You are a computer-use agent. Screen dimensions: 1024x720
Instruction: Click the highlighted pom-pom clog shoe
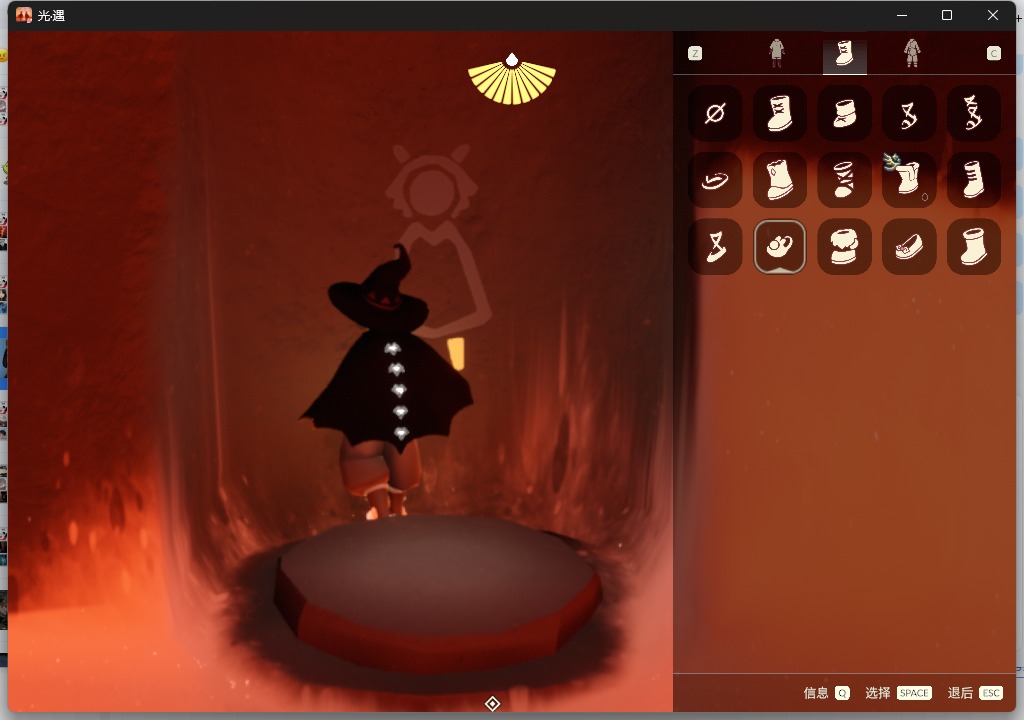click(780, 246)
